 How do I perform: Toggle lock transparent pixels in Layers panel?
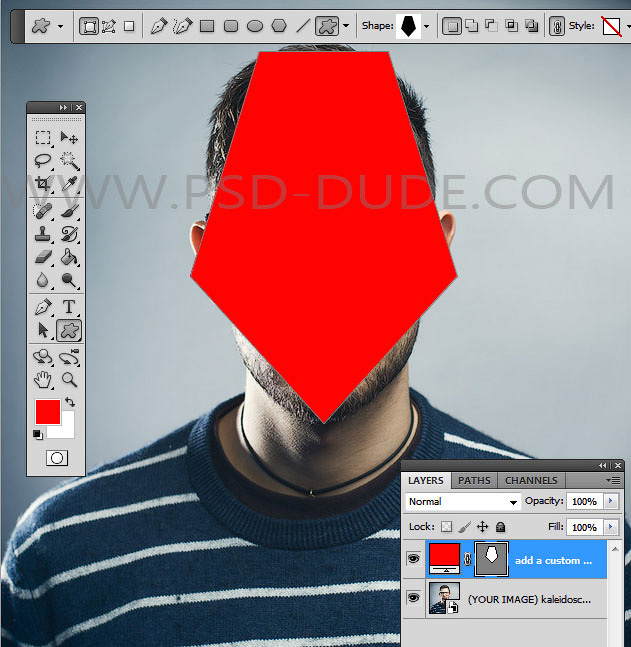pos(447,526)
